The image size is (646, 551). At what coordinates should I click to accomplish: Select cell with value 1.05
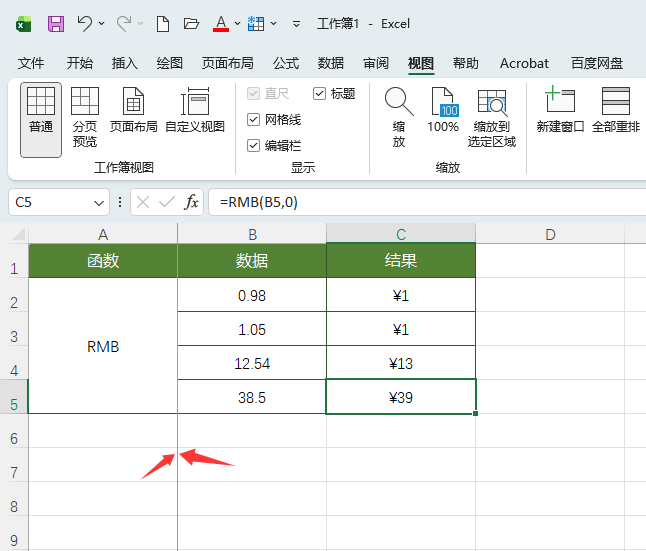coord(252,329)
